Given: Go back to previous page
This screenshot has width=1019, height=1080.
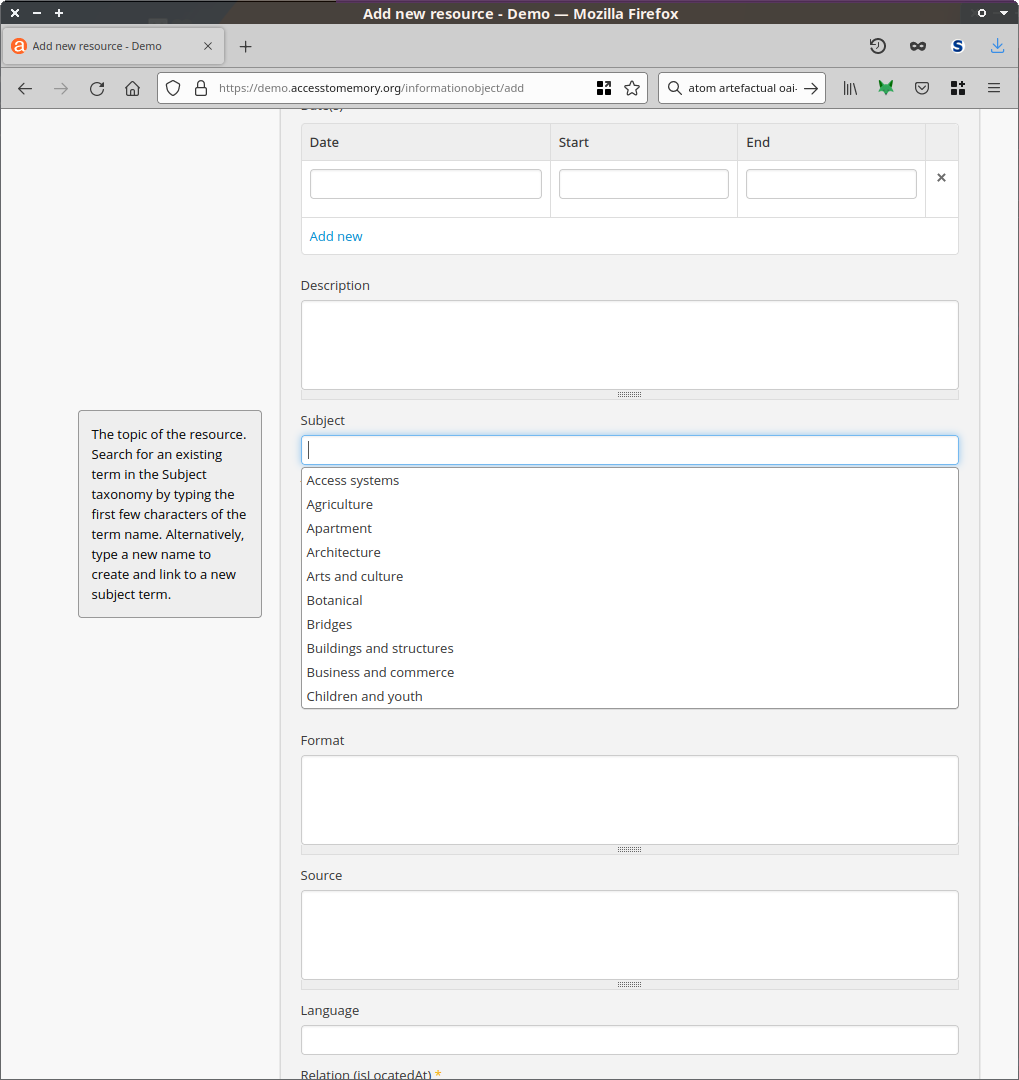Looking at the screenshot, I should [25, 88].
